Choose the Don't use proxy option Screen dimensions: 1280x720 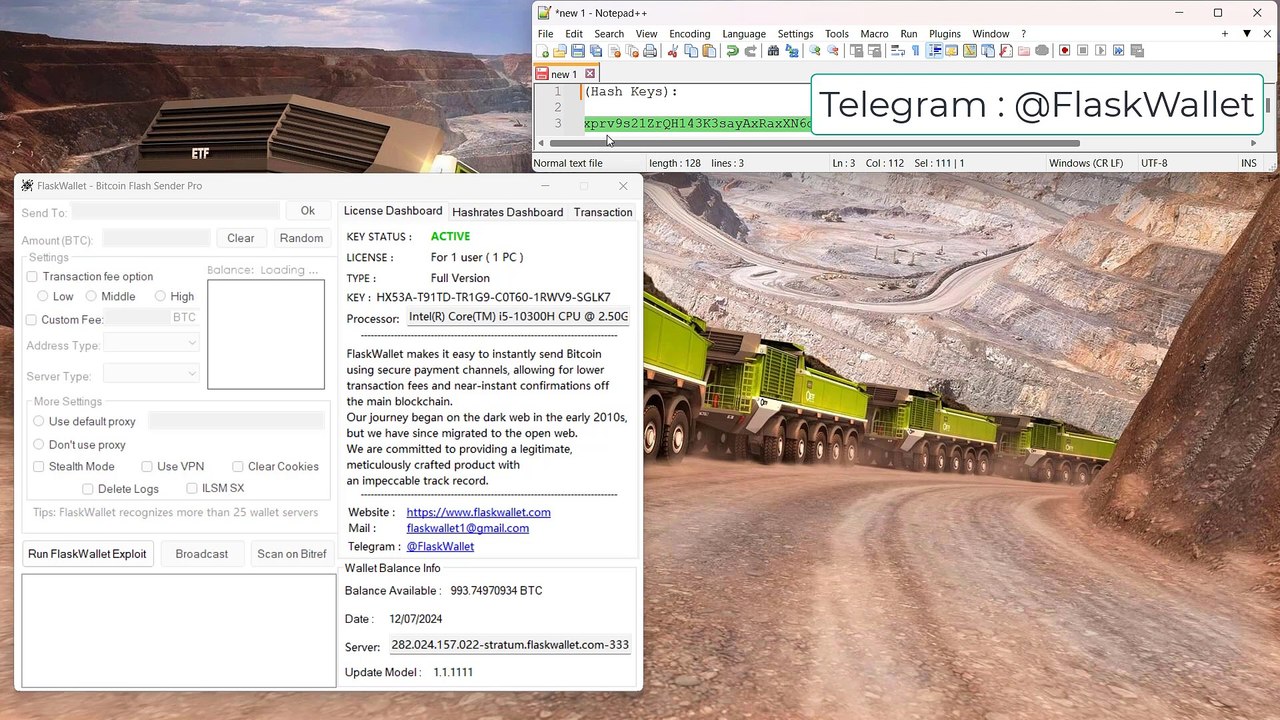tap(39, 444)
